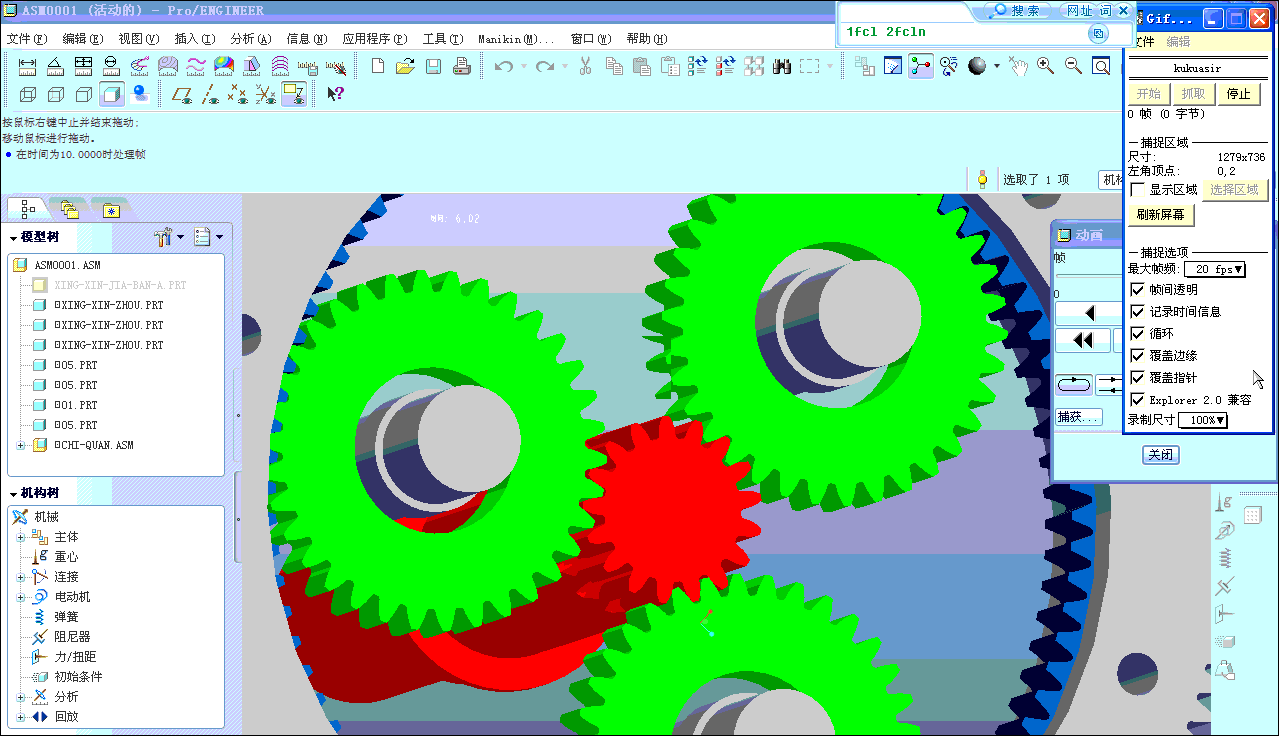Expand the 主体 node in mechanism tree

coord(20,537)
